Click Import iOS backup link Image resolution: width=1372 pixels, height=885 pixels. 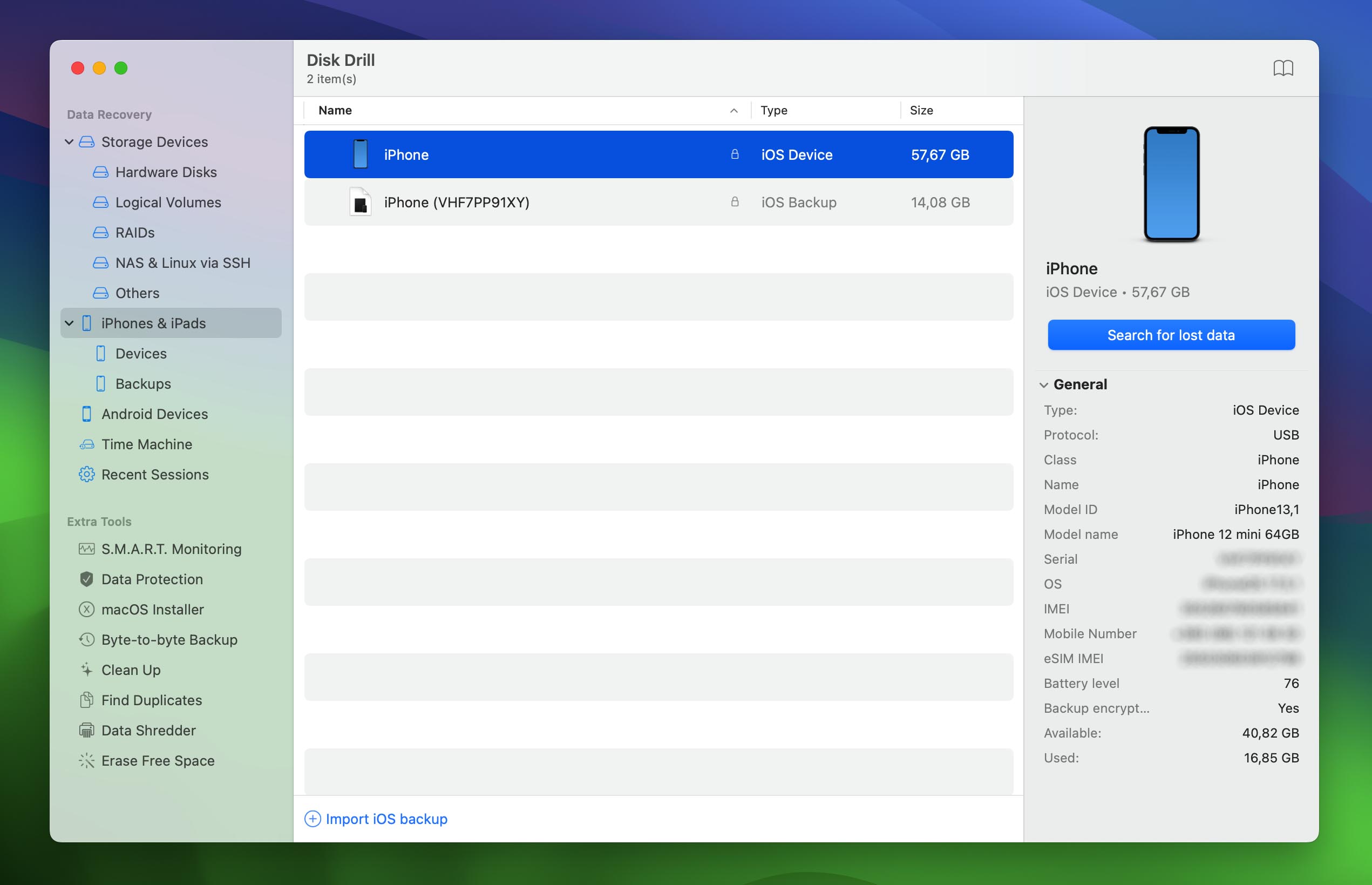click(x=386, y=819)
